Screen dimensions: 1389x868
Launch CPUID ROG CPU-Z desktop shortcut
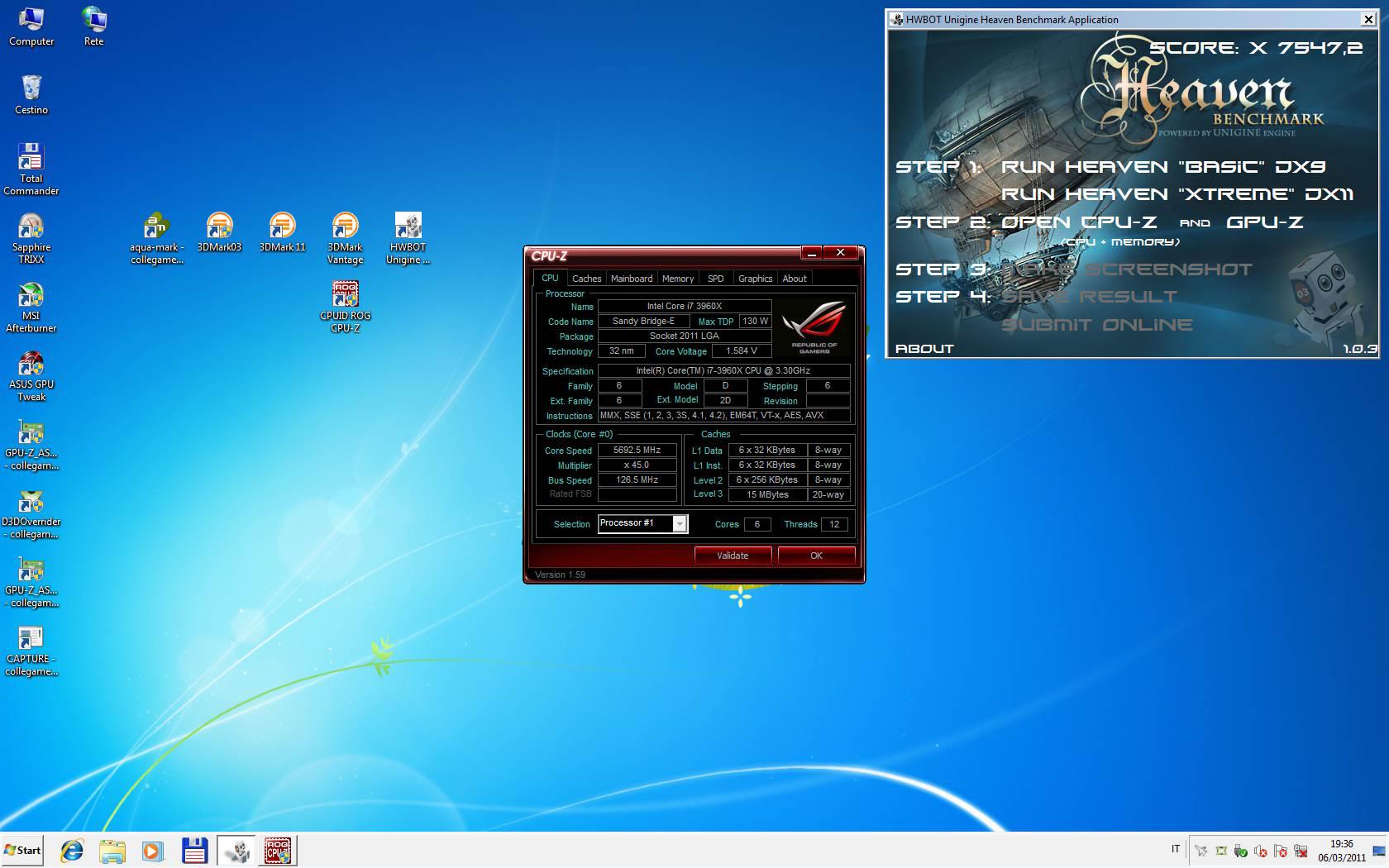[346, 307]
